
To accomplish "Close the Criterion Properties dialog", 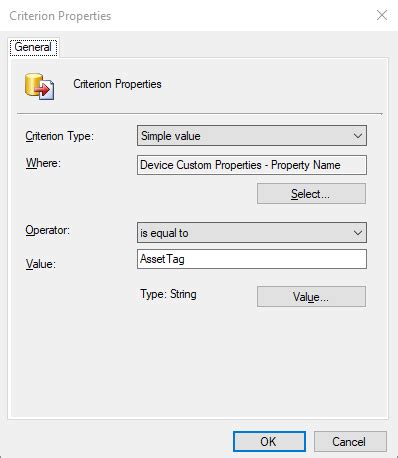I will (382, 15).
